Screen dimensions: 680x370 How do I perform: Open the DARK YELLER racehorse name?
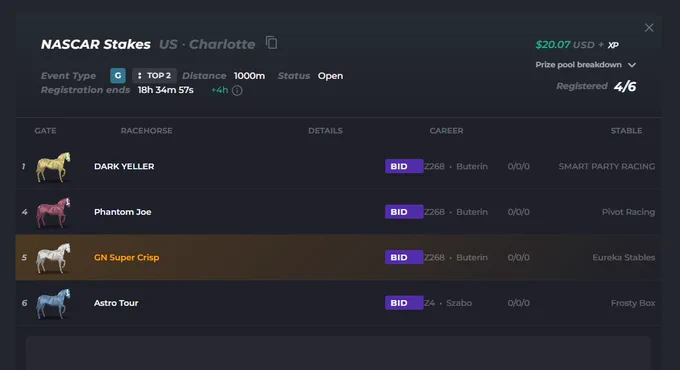tap(124, 166)
